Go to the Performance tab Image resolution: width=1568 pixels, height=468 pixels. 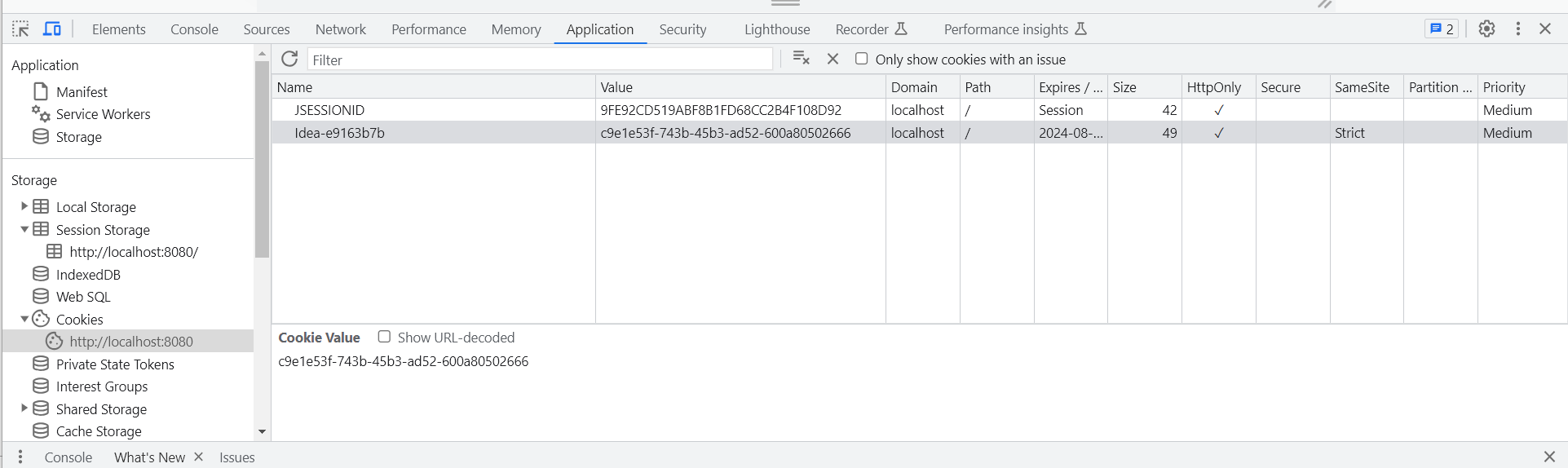429,29
